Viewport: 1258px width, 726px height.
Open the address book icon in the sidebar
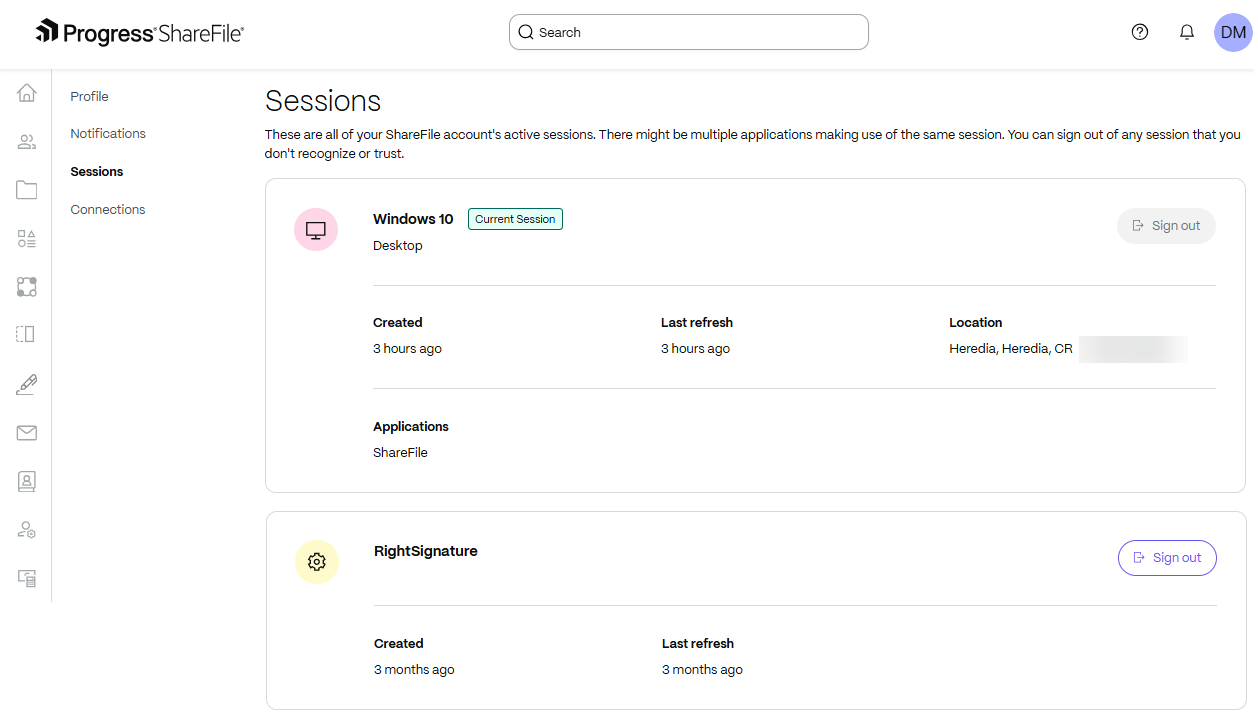point(27,481)
